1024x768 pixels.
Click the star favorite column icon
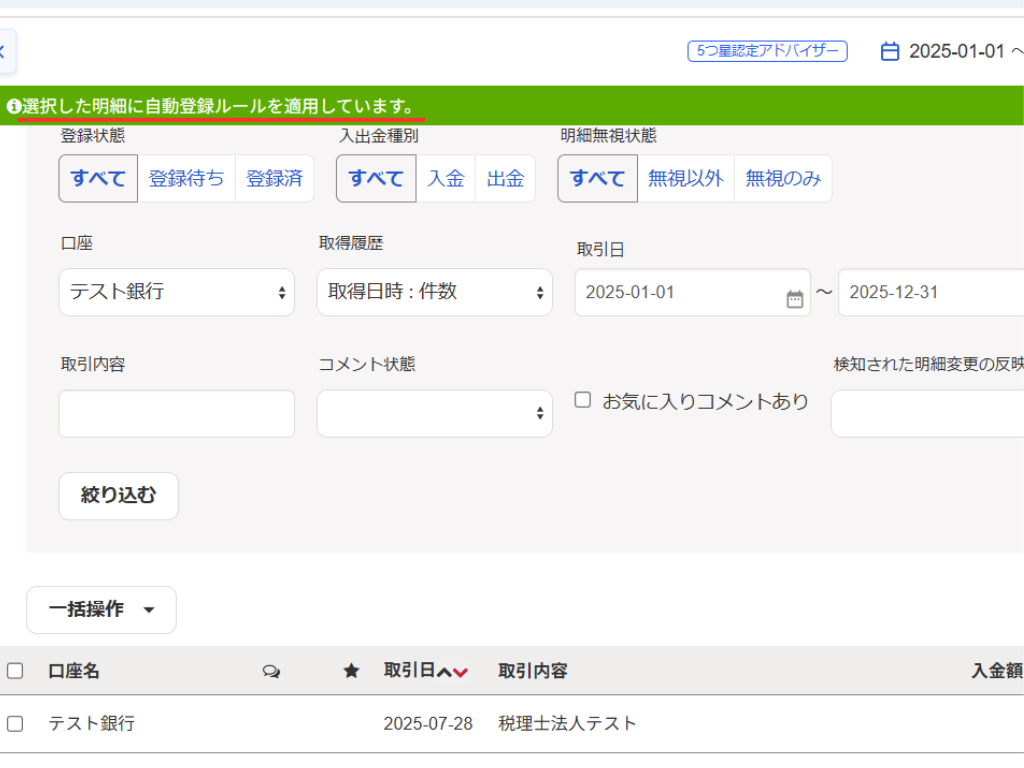pyautogui.click(x=351, y=671)
